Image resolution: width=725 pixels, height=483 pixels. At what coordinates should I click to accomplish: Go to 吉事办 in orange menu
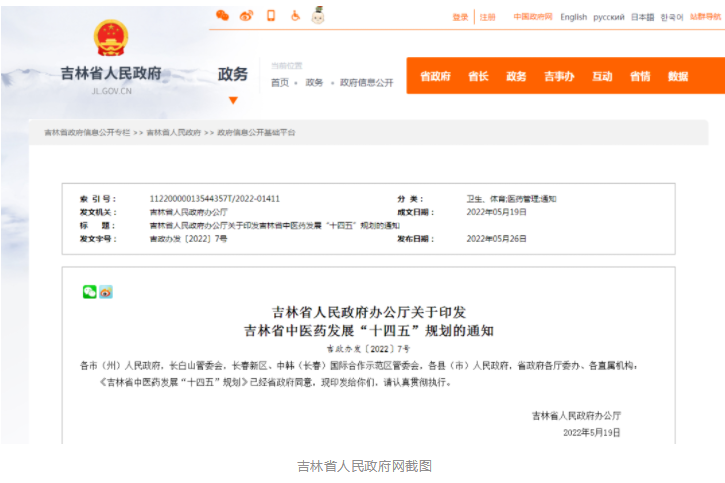pyautogui.click(x=559, y=76)
